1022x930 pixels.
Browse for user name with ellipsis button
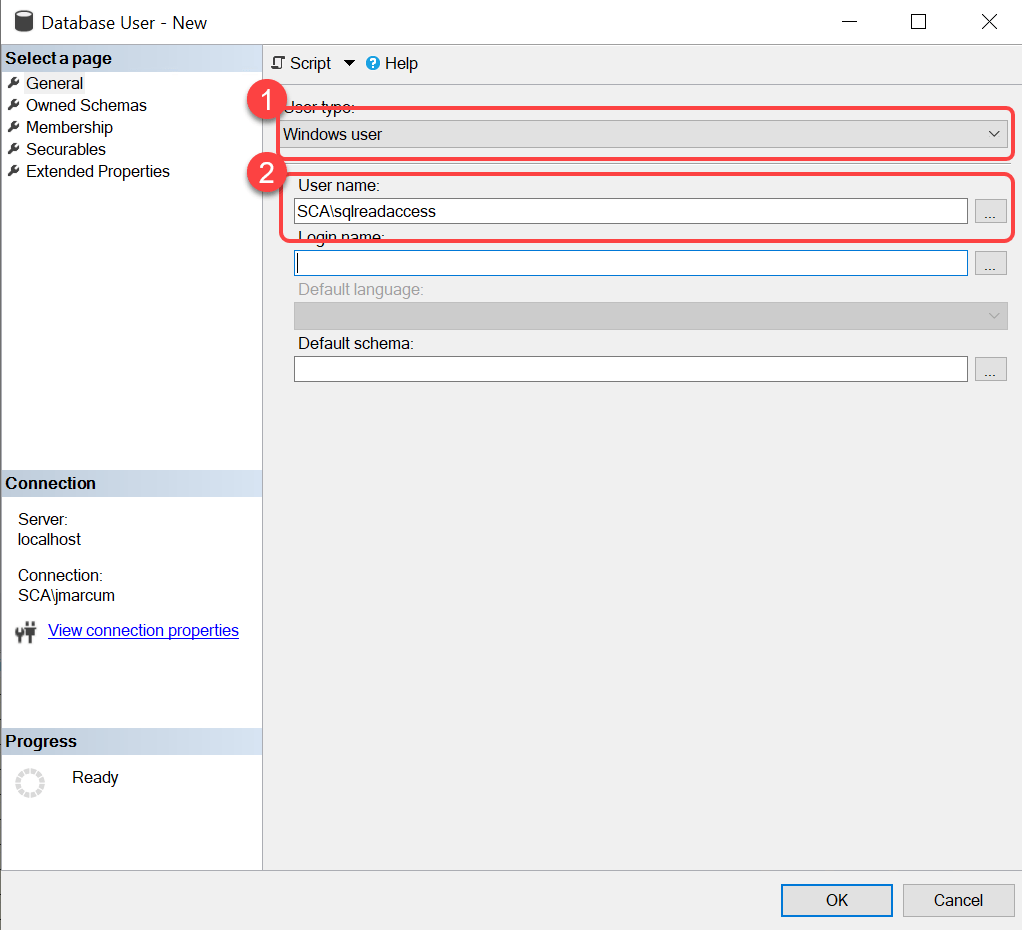point(989,211)
